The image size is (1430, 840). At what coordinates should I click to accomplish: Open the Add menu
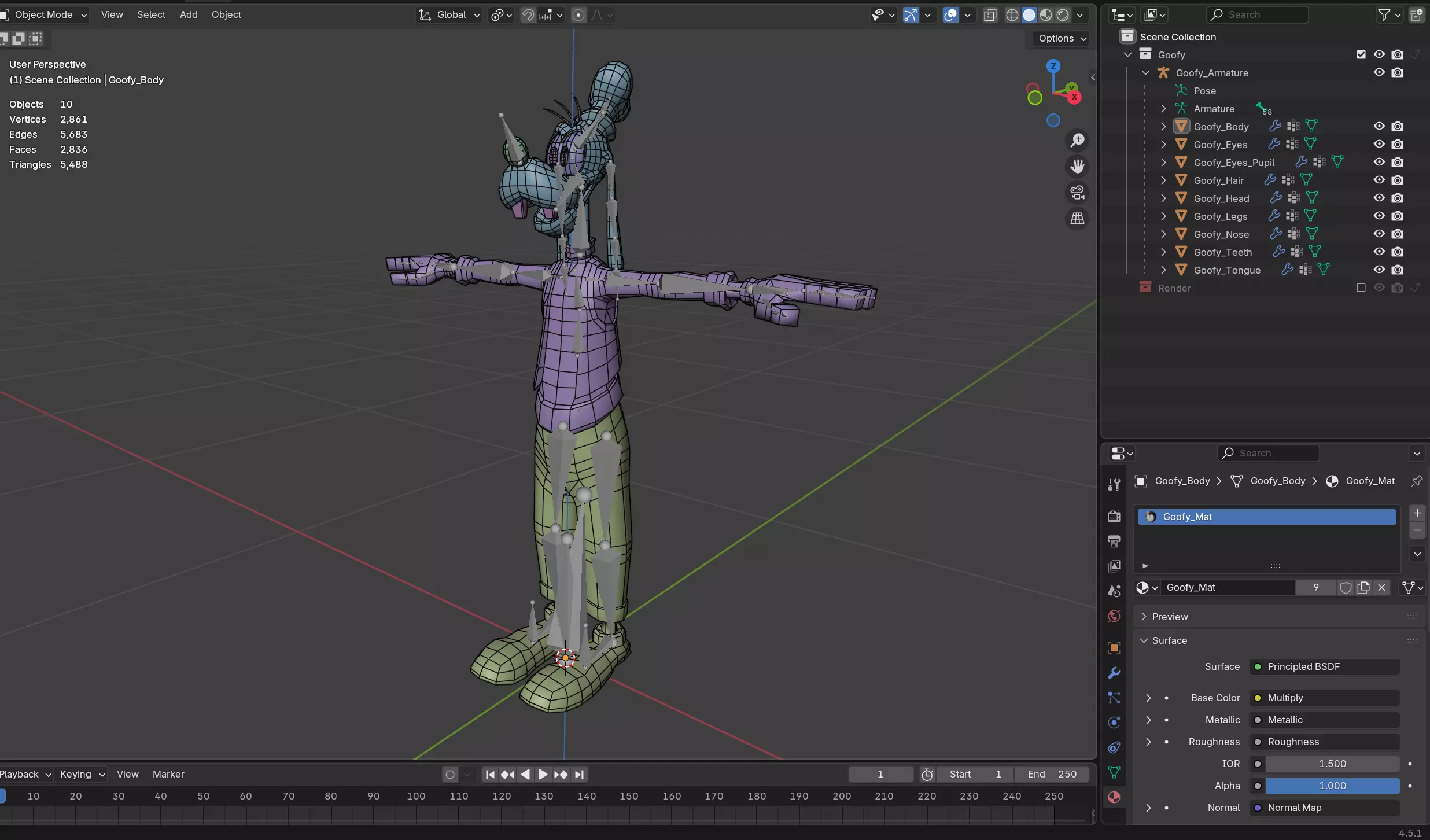(x=189, y=14)
